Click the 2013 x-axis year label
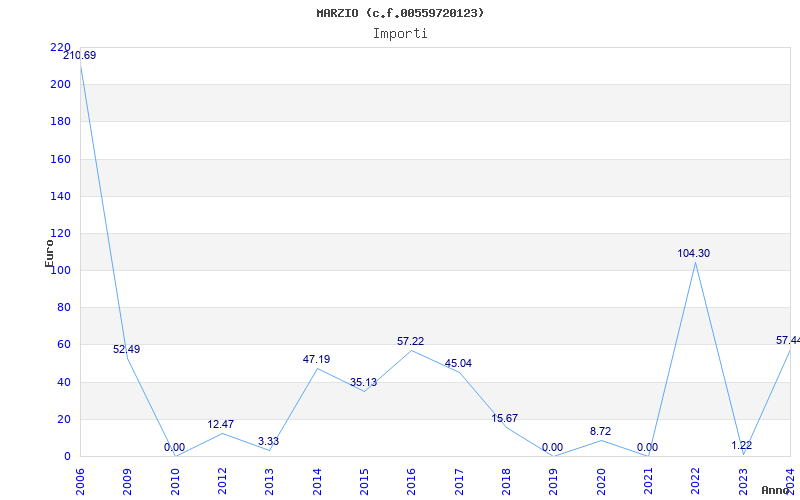800x500 pixels. [x=269, y=482]
